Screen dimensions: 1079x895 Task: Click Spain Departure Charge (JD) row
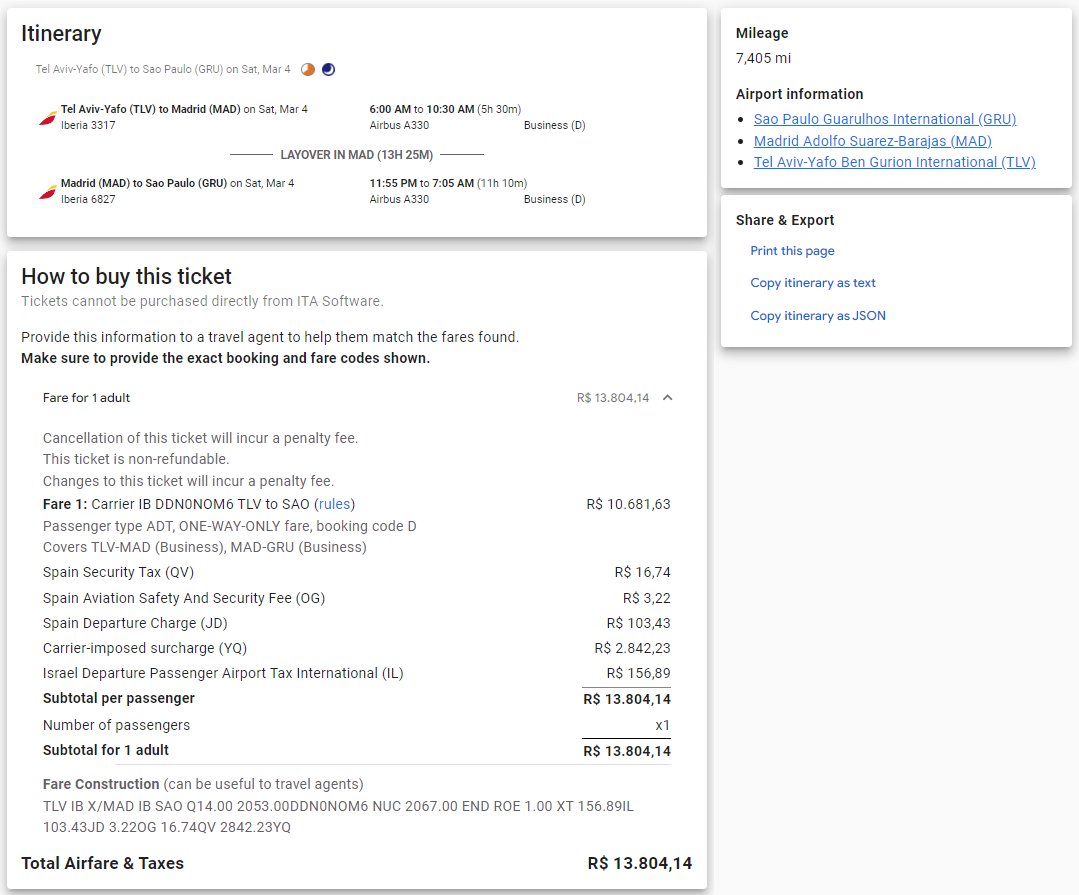pos(356,623)
